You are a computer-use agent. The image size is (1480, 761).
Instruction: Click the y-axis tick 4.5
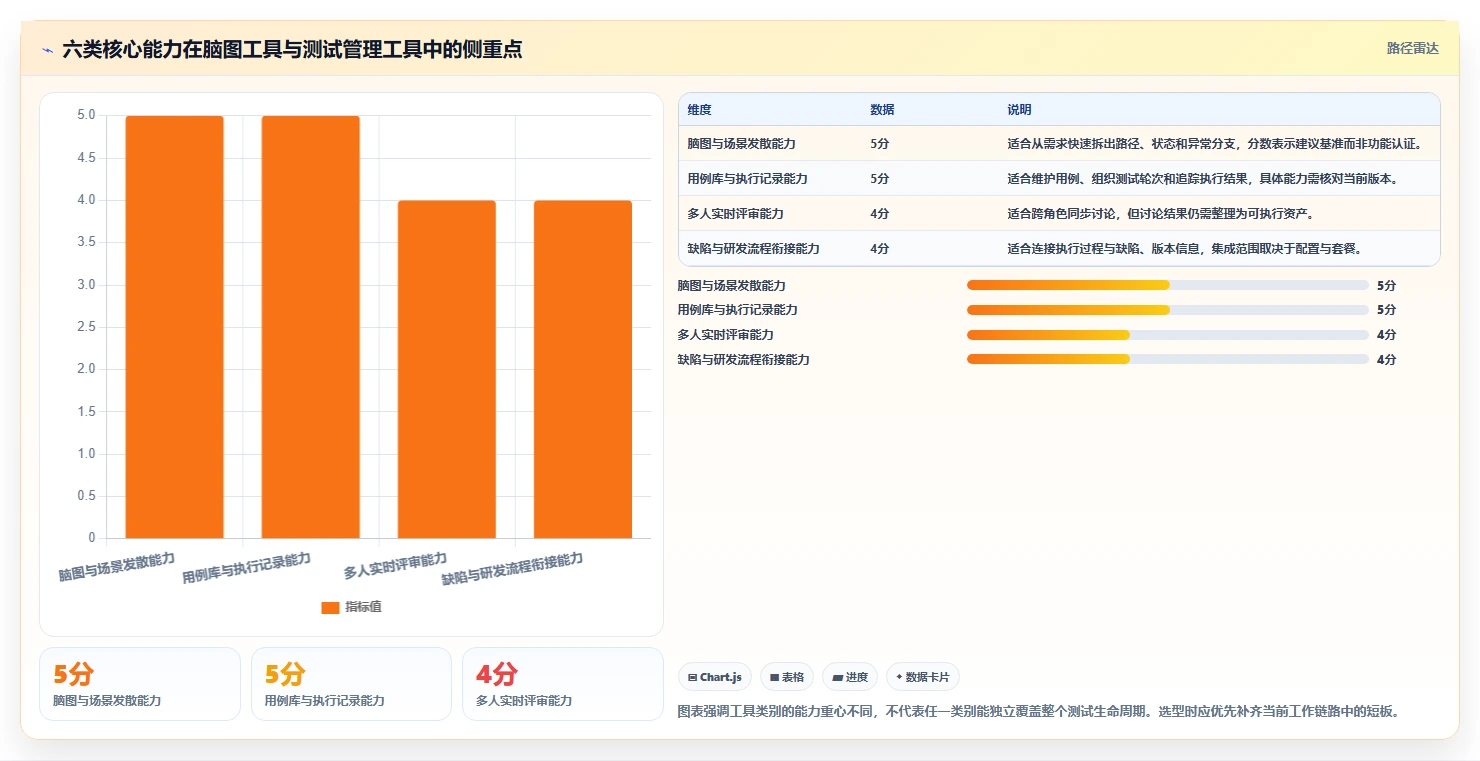click(86, 158)
